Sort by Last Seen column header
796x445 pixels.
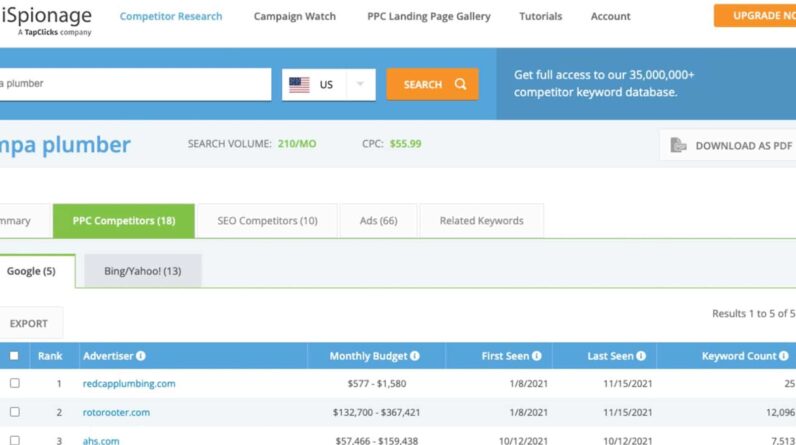pos(611,356)
